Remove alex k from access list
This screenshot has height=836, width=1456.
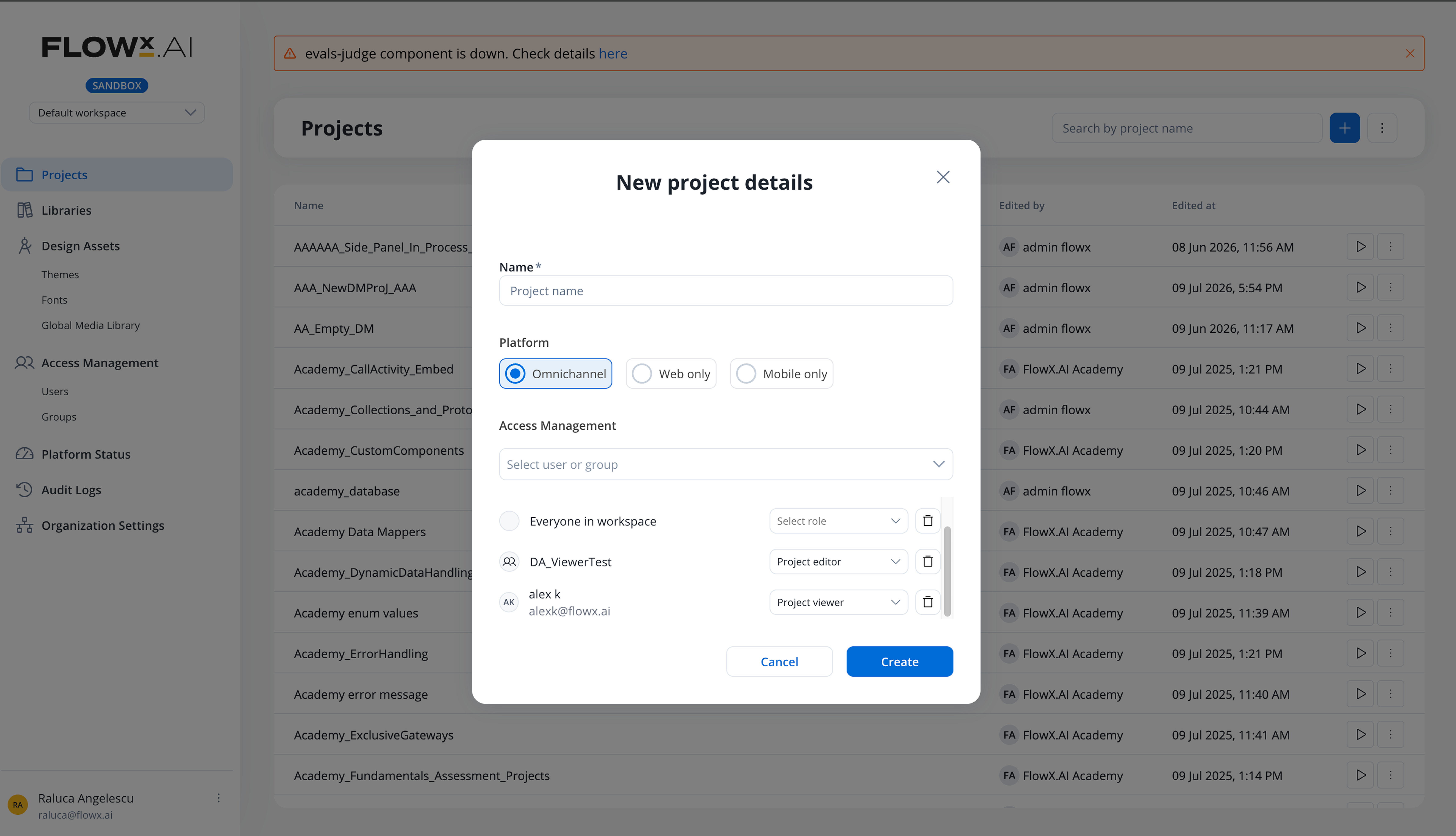928,602
